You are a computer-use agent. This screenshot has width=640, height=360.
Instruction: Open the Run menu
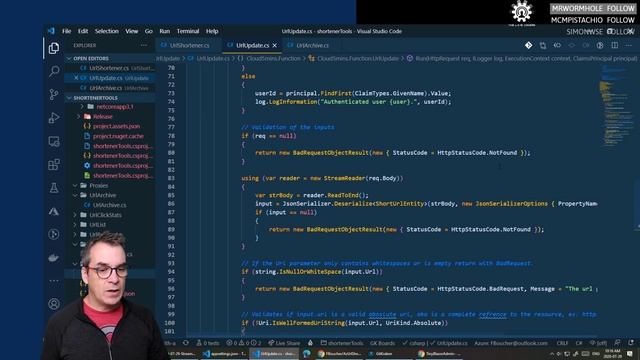click(164, 31)
